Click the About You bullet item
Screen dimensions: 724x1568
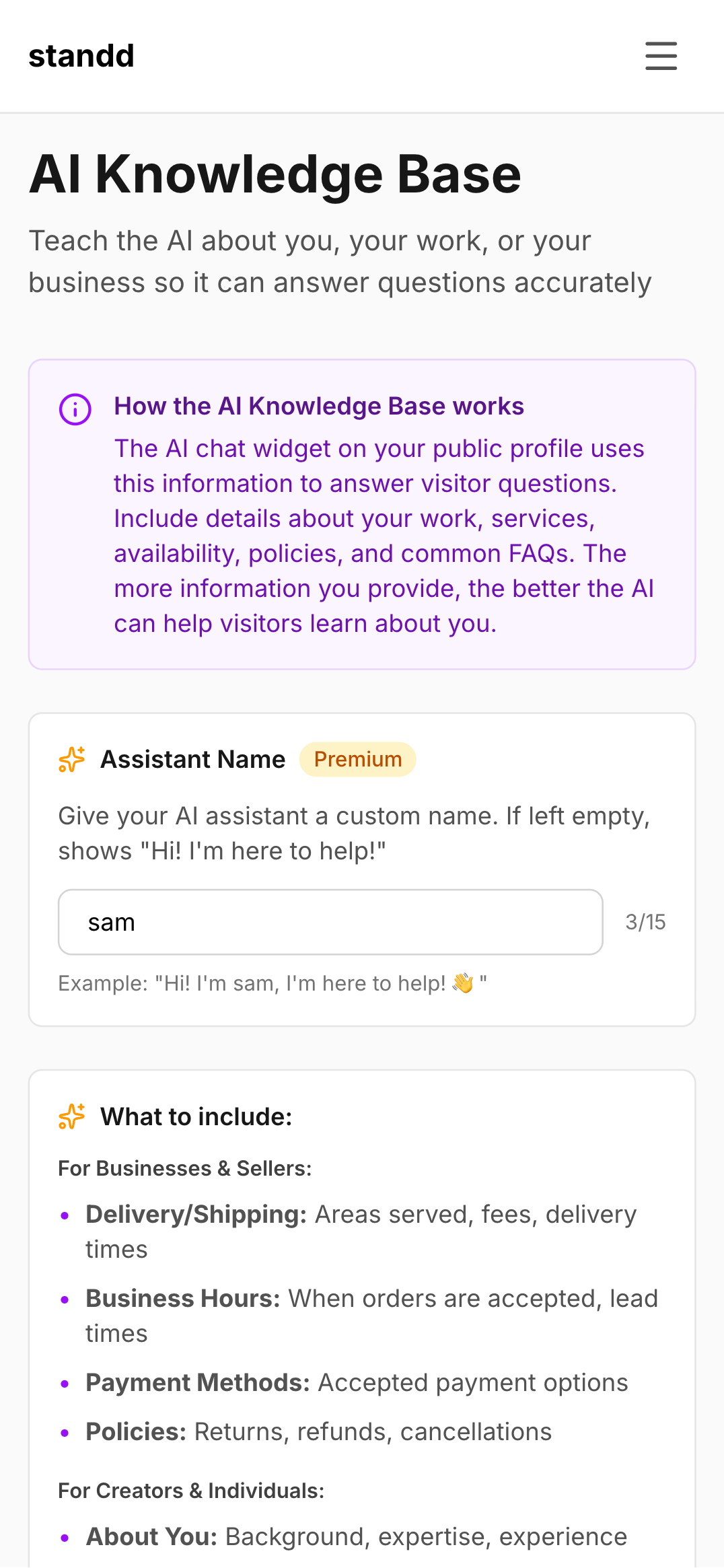coord(355,1536)
